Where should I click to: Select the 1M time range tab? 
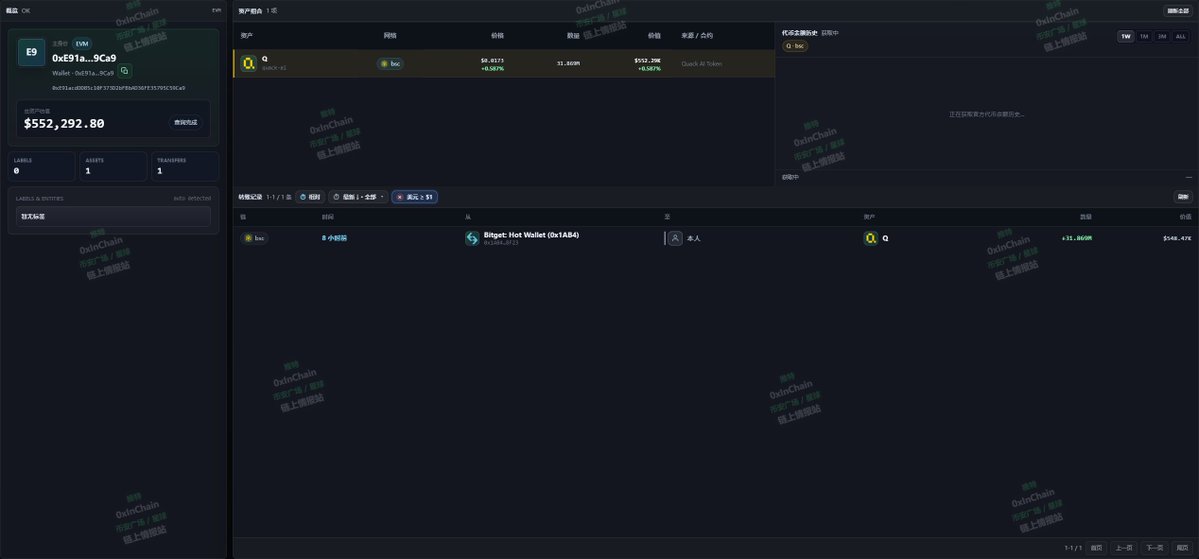1144,36
